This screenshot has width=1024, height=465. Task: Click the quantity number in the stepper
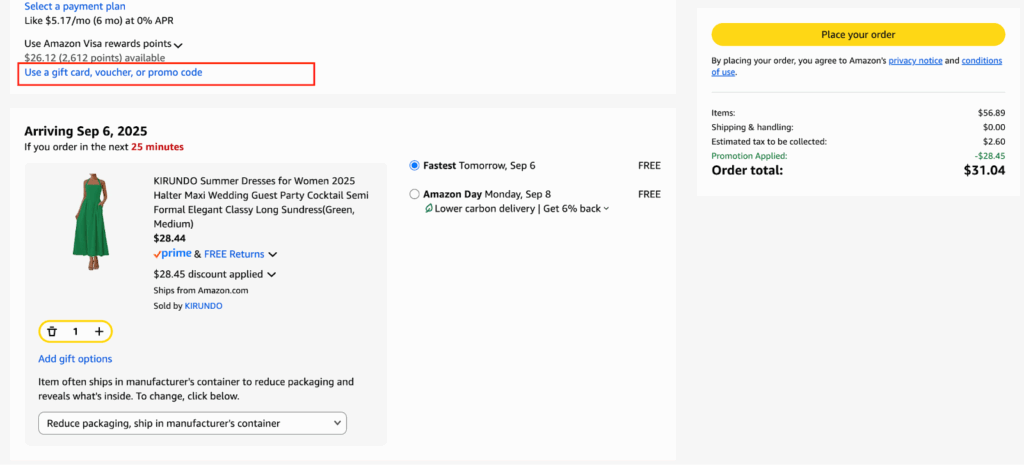[x=75, y=331]
